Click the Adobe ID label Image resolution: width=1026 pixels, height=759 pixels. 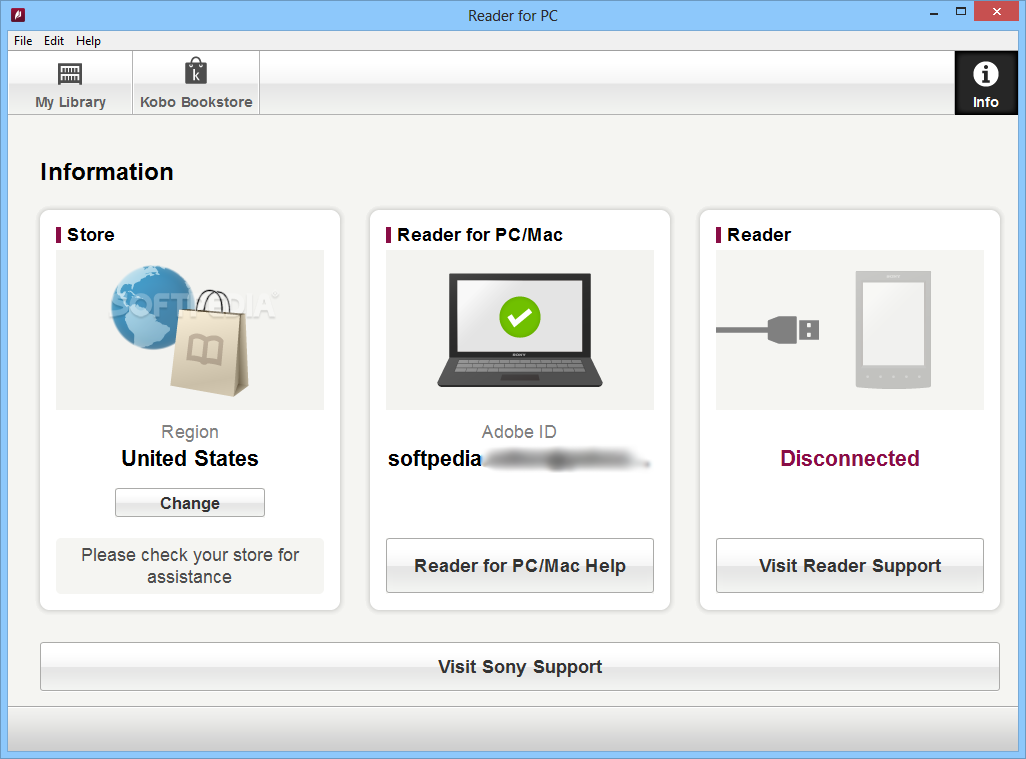(520, 432)
